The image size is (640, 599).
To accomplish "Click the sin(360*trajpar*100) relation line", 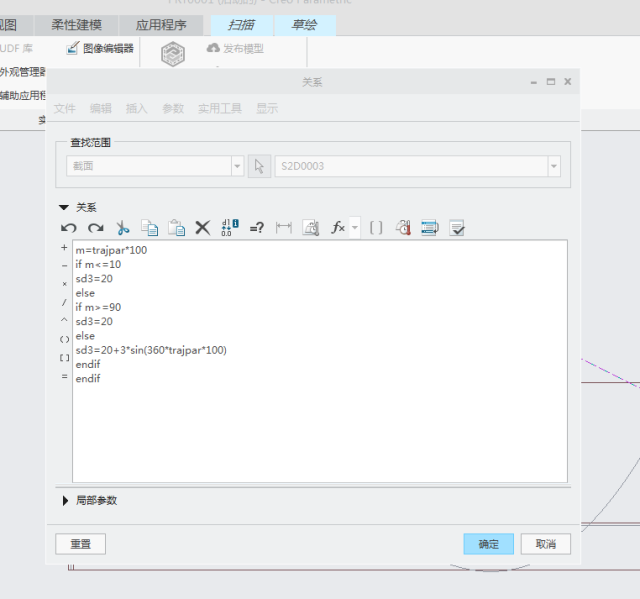I will 151,350.
